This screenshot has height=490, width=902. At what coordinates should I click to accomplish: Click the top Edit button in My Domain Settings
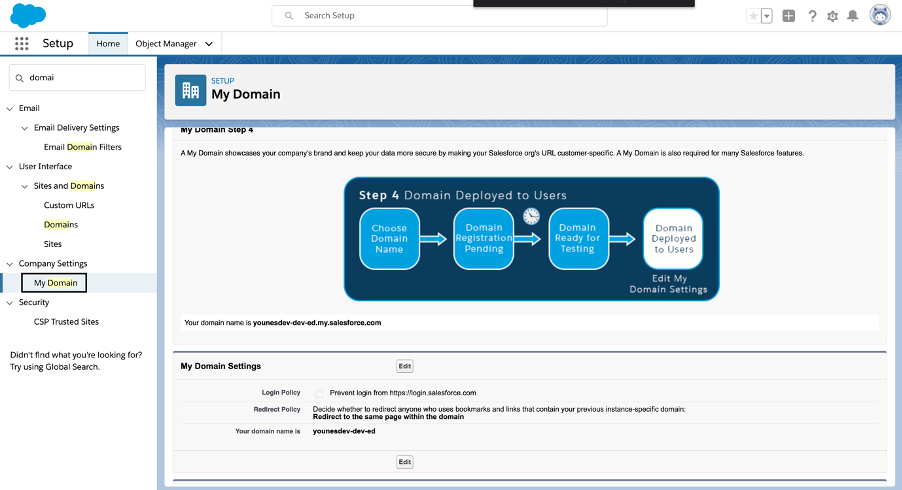tap(404, 366)
